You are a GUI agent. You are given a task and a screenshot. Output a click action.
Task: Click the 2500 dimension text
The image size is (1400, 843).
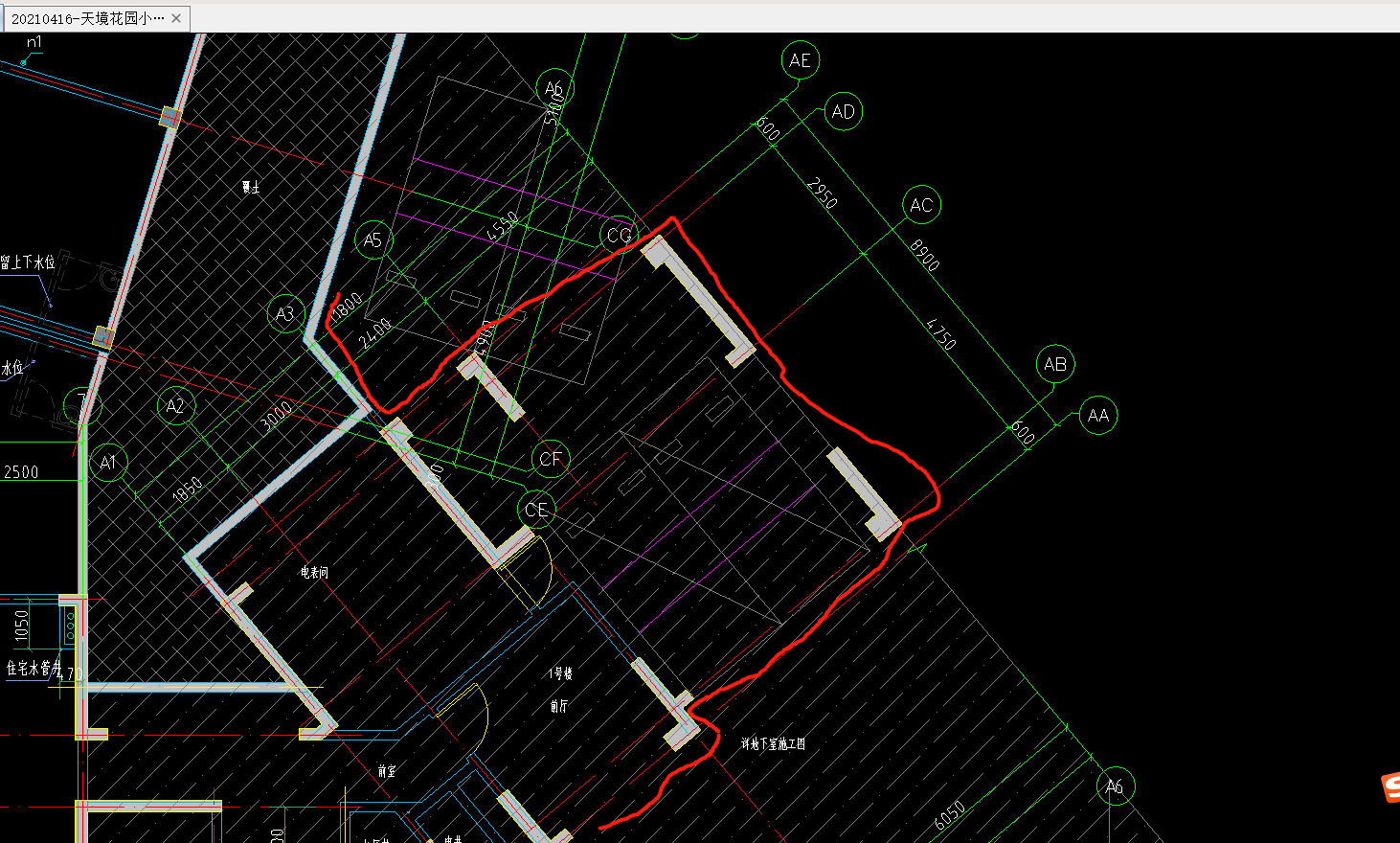coord(21,472)
